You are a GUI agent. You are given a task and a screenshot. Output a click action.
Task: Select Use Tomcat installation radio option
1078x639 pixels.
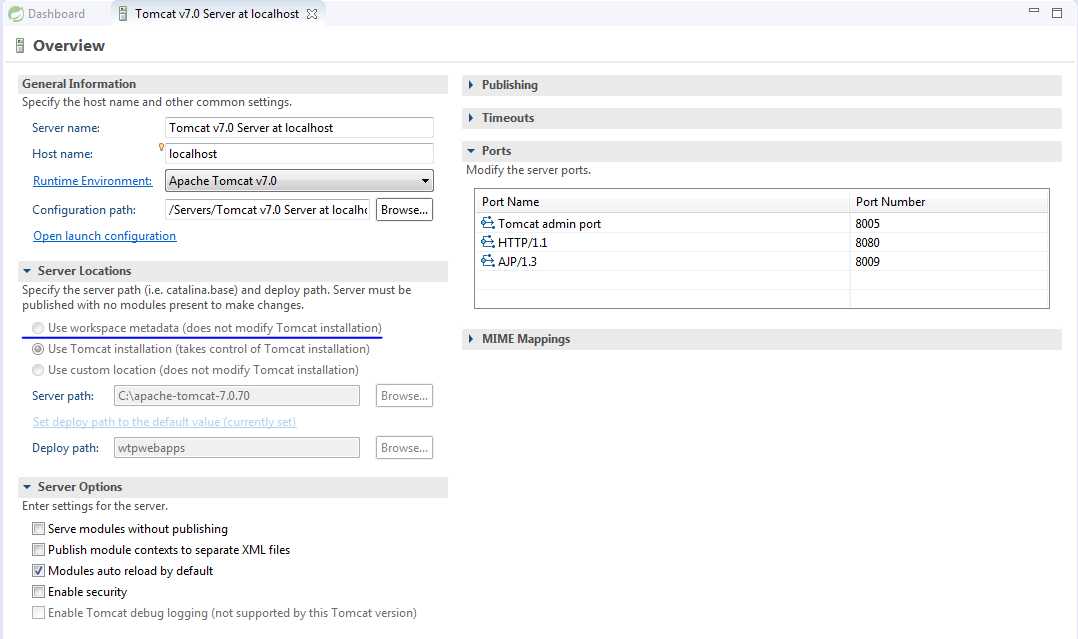pos(38,349)
